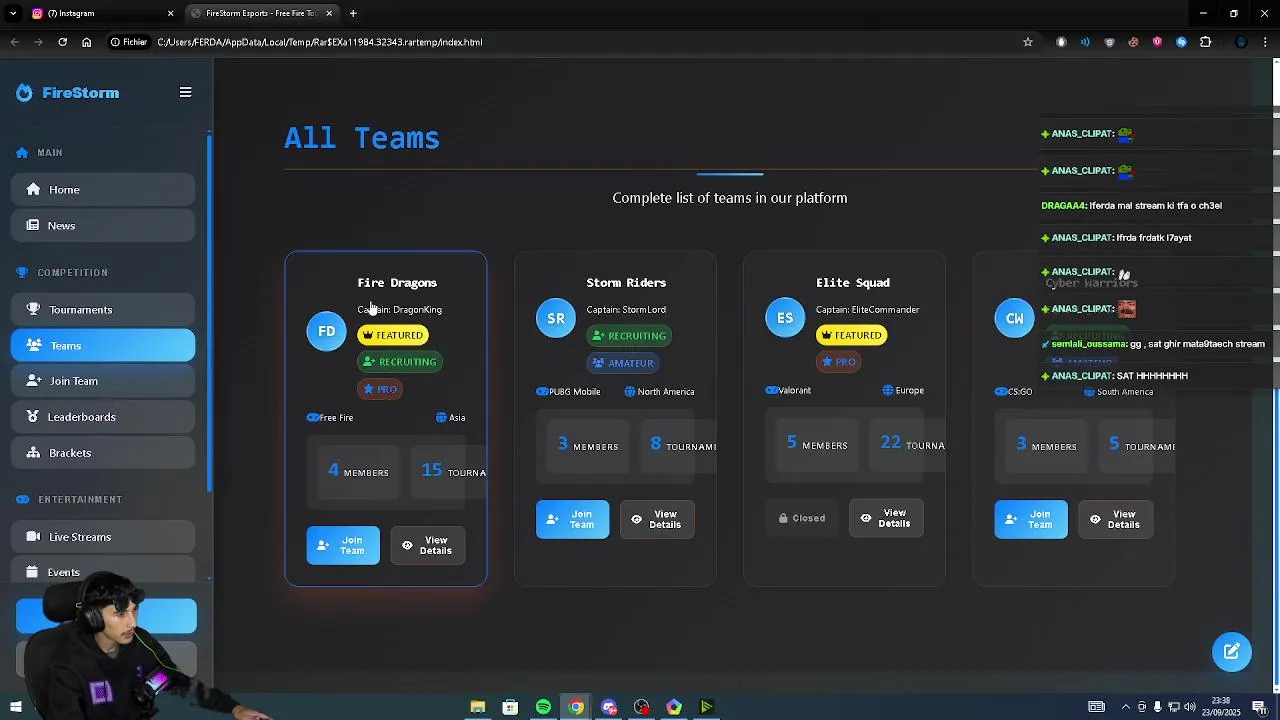The height and width of the screenshot is (720, 1280).
Task: Click Fire Dragons Pro badge
Action: click(x=380, y=389)
